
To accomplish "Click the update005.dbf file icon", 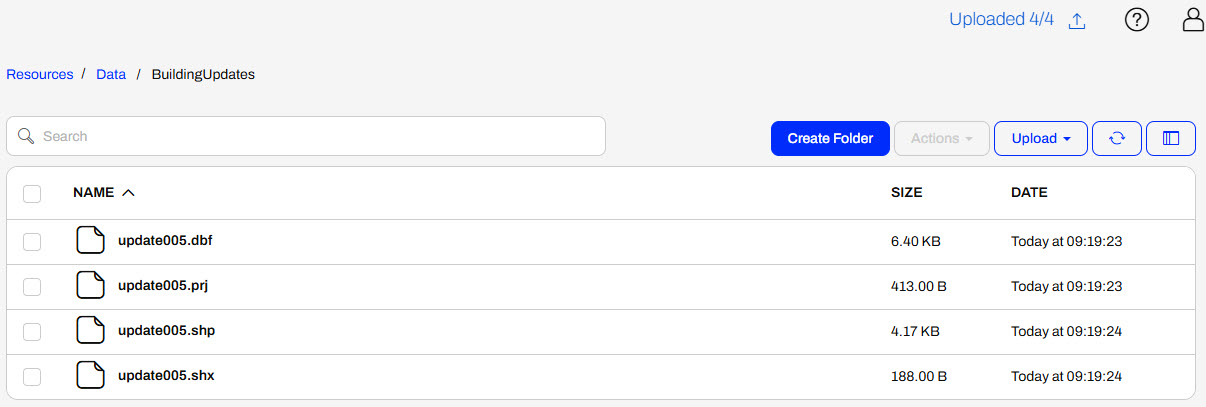I will tap(91, 241).
